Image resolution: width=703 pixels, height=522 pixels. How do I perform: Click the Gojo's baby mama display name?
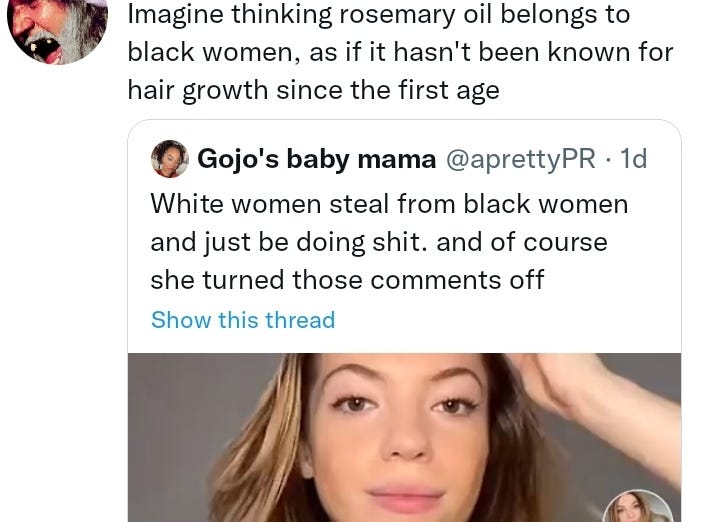point(317,159)
